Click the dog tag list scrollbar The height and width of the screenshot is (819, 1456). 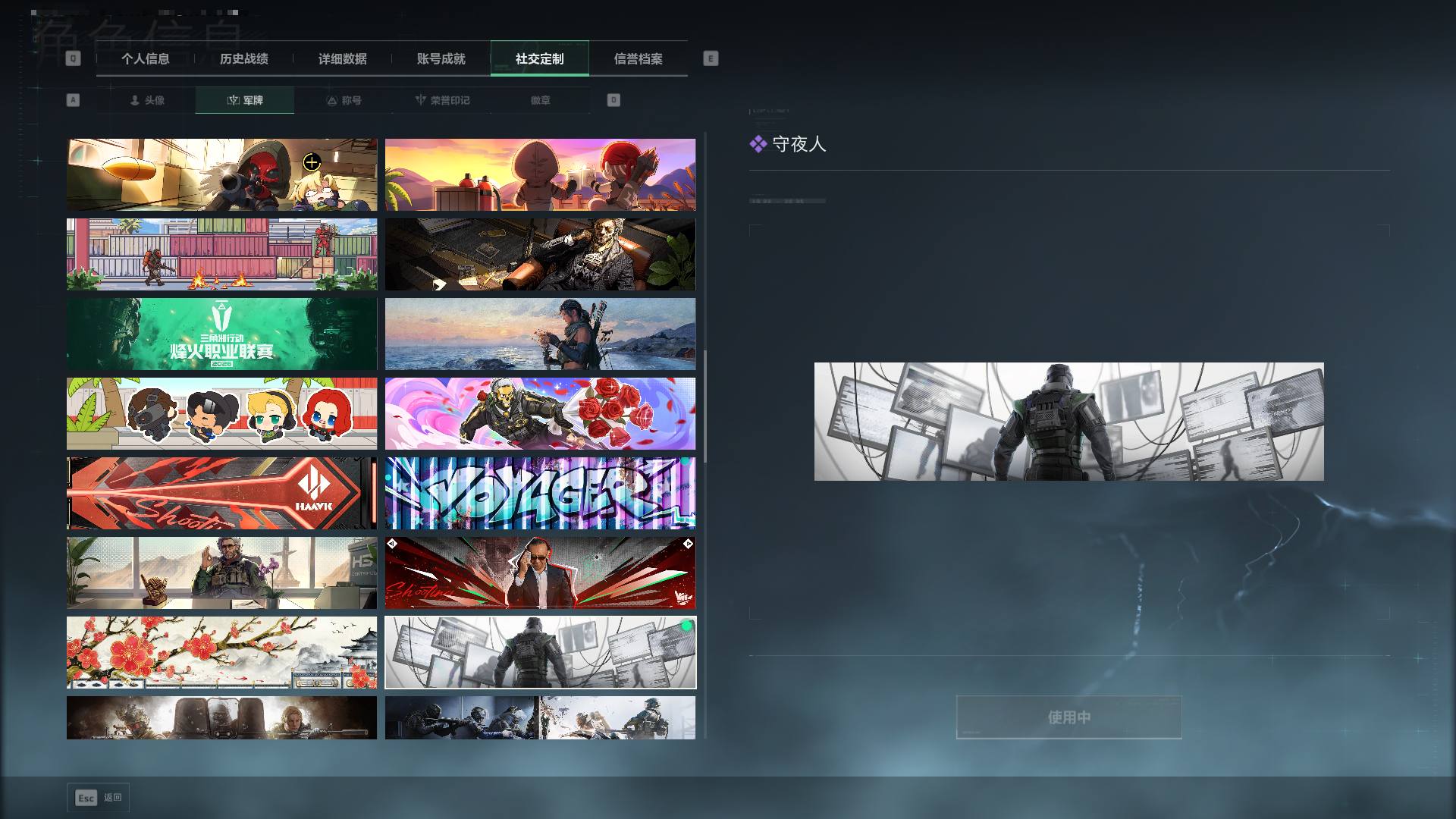[x=705, y=406]
